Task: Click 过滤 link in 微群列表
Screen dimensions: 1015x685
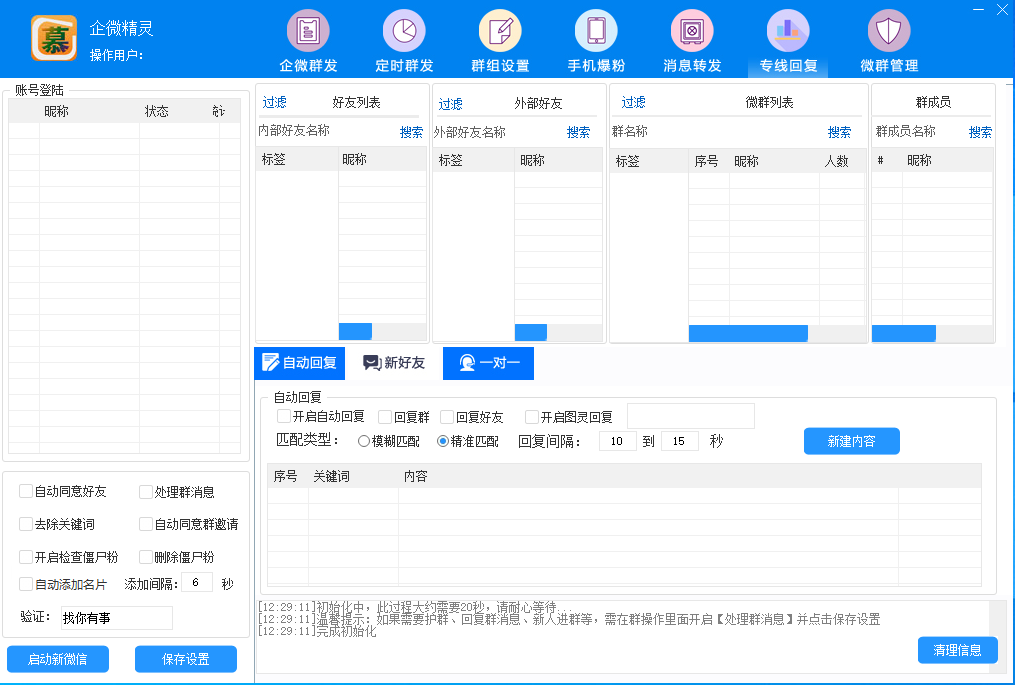Action: [633, 102]
